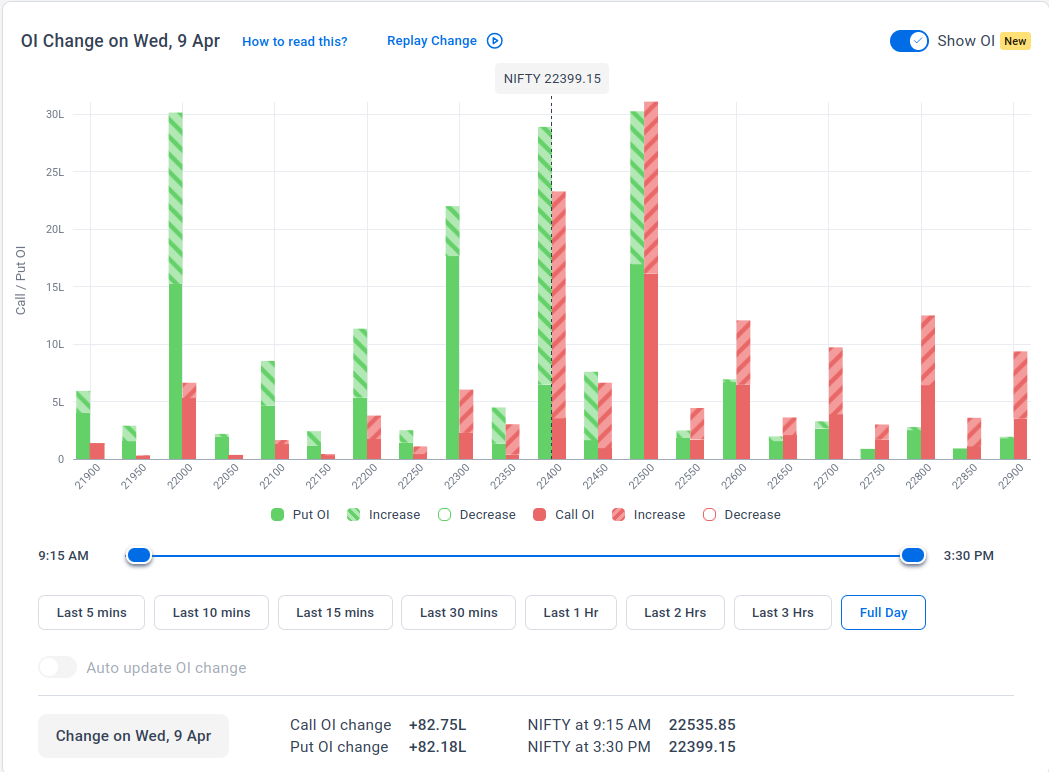Click the green Put OI bar at 22000

tap(175, 286)
